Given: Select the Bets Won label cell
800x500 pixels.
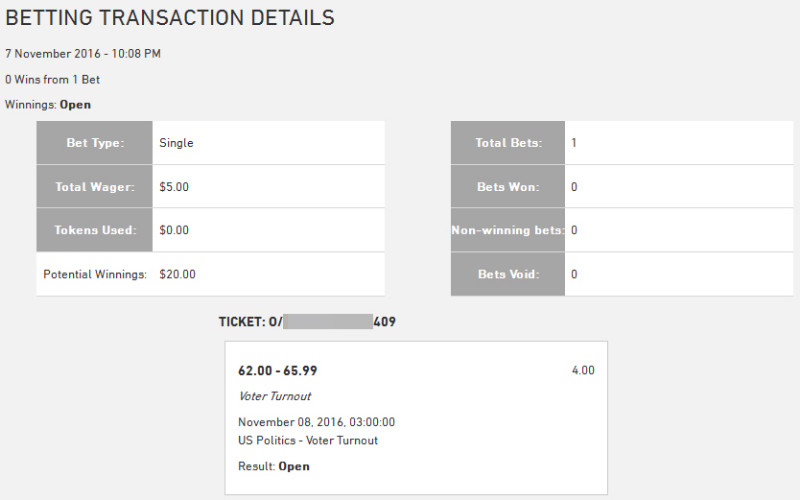Looking at the screenshot, I should 508,187.
